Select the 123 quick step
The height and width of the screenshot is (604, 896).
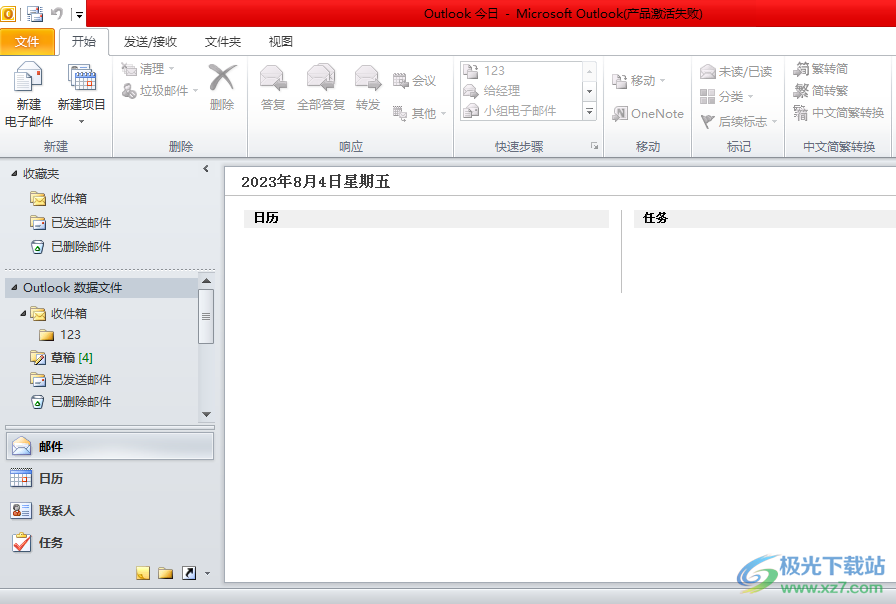point(521,71)
